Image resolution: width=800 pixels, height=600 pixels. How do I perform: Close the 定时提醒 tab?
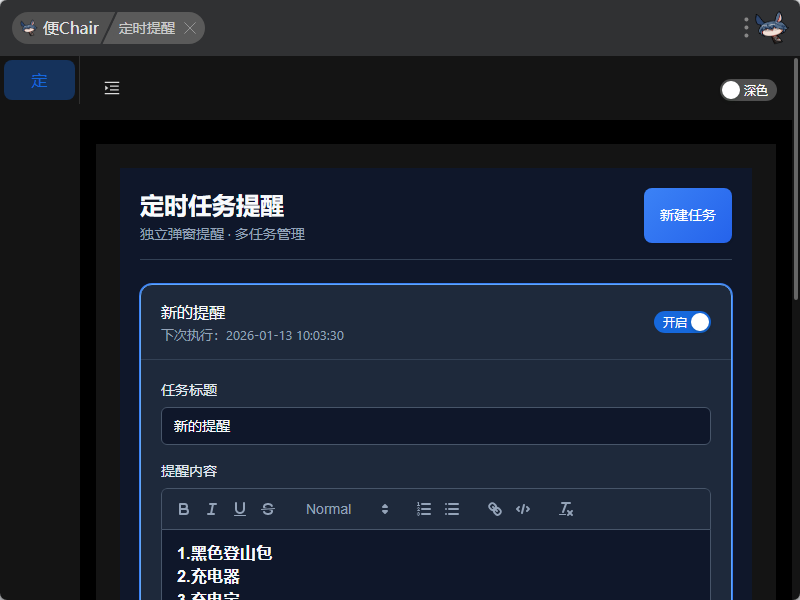[190, 28]
